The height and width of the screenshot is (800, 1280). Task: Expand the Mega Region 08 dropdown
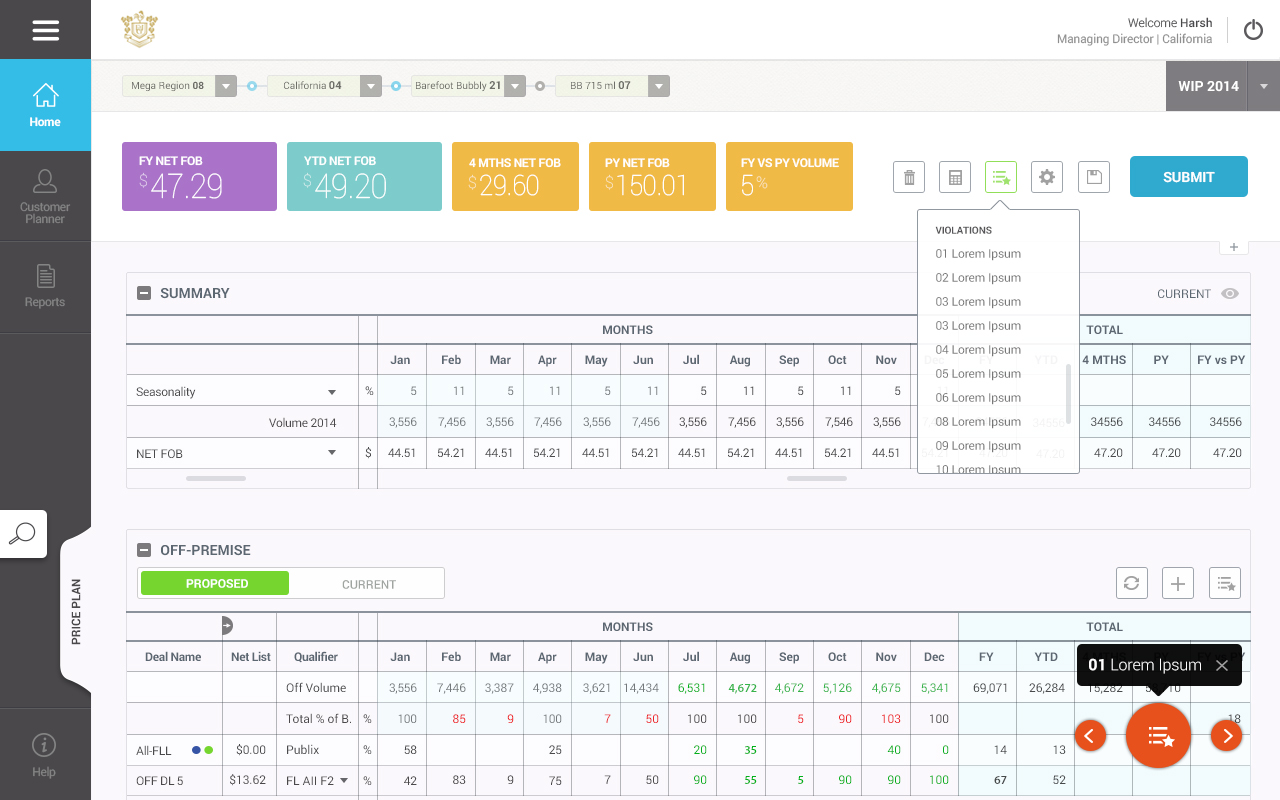point(226,86)
